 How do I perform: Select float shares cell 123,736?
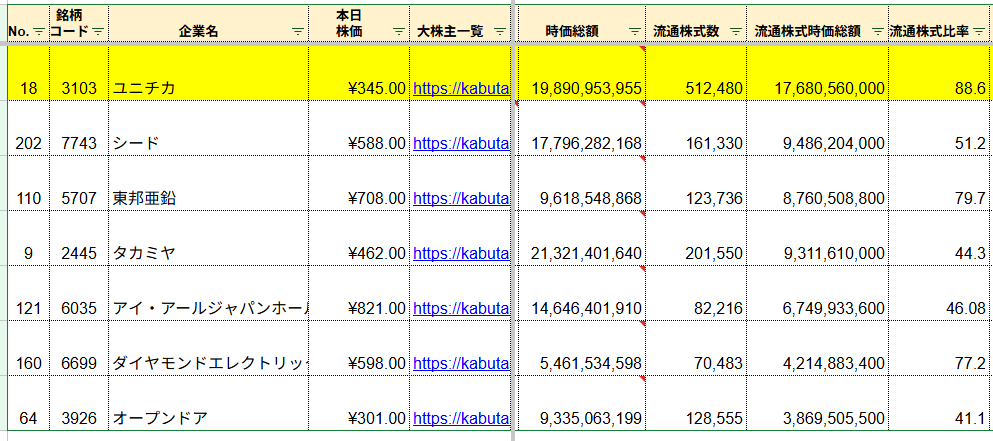pyautogui.click(x=696, y=184)
